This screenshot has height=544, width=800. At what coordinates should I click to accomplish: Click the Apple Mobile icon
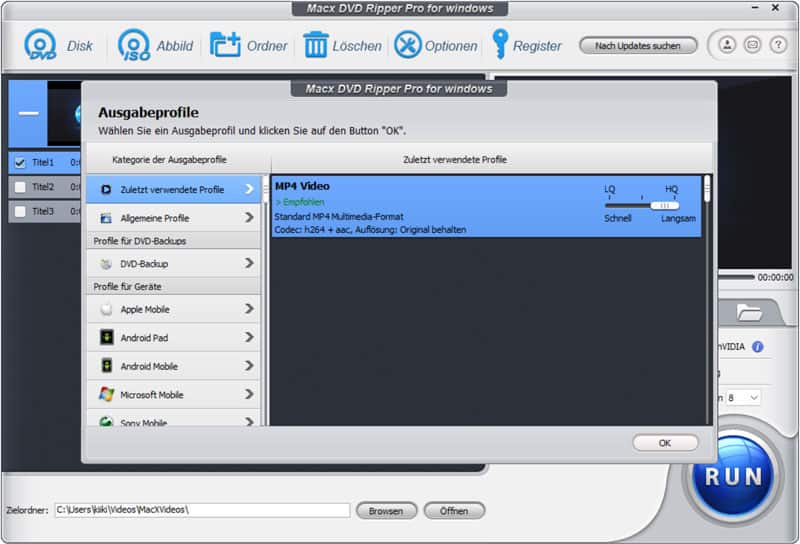(106, 309)
